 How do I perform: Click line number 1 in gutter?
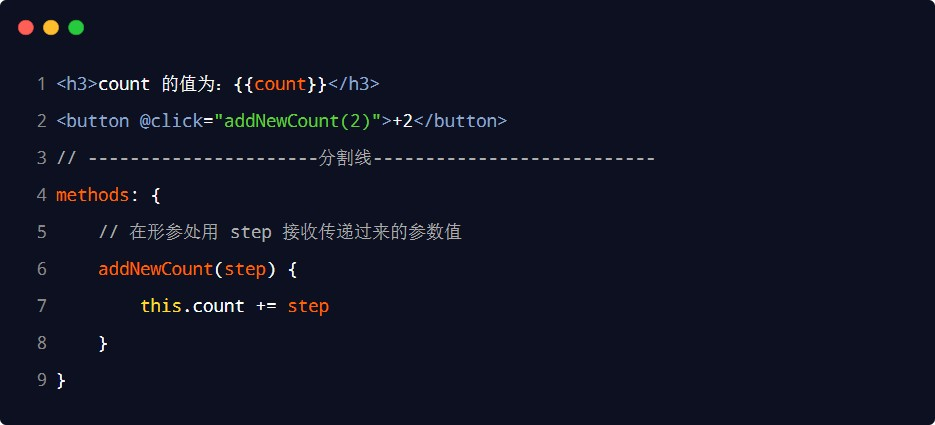click(41, 84)
